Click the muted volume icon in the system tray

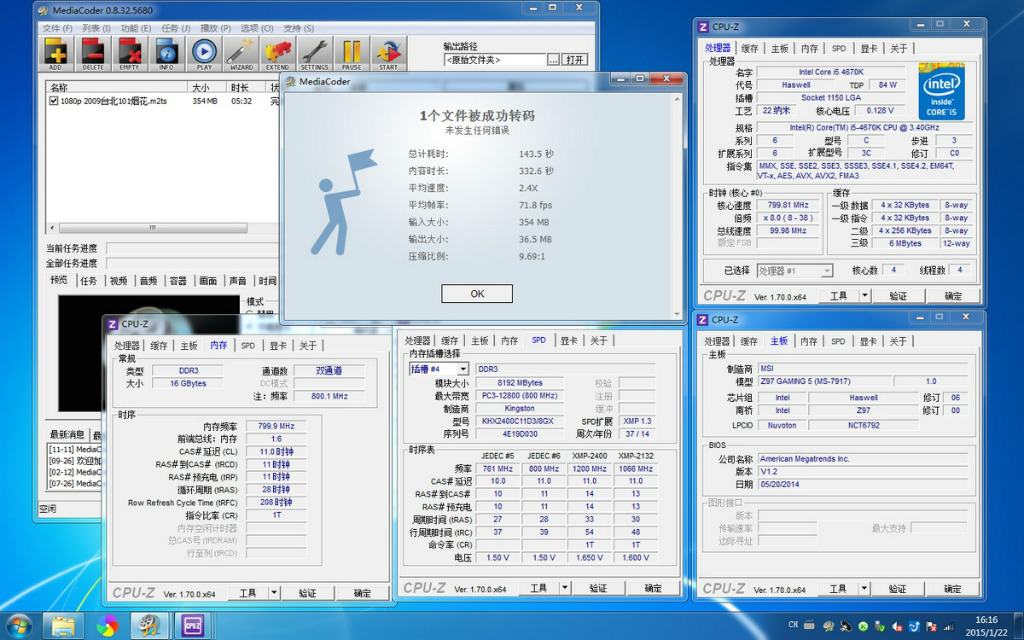[x=897, y=626]
